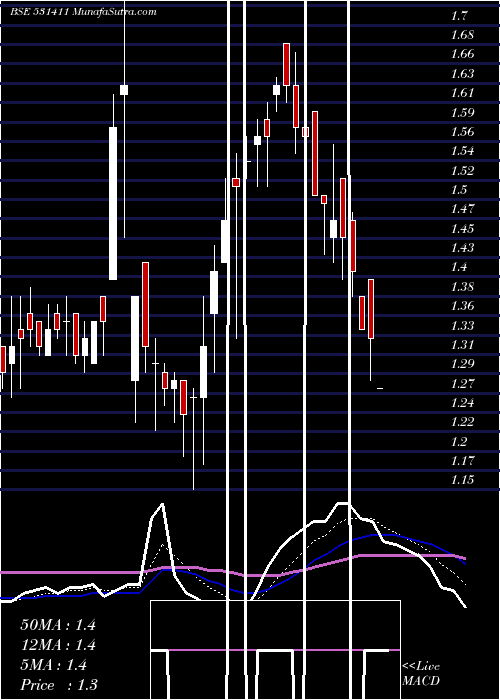Click the 1.63 price axis label
The width and height of the screenshot is (500, 700).
[462, 74]
